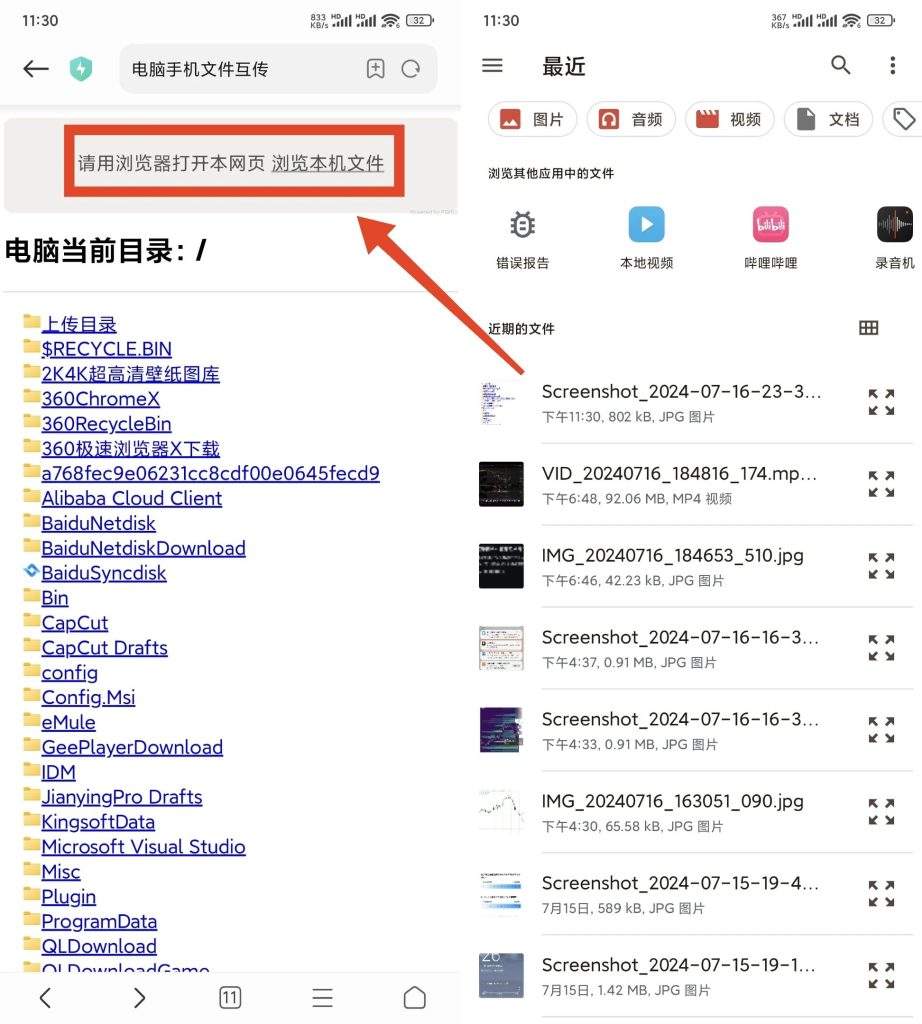Open eMule folder link
Viewport: 922px width, 1024px height.
[x=69, y=722]
